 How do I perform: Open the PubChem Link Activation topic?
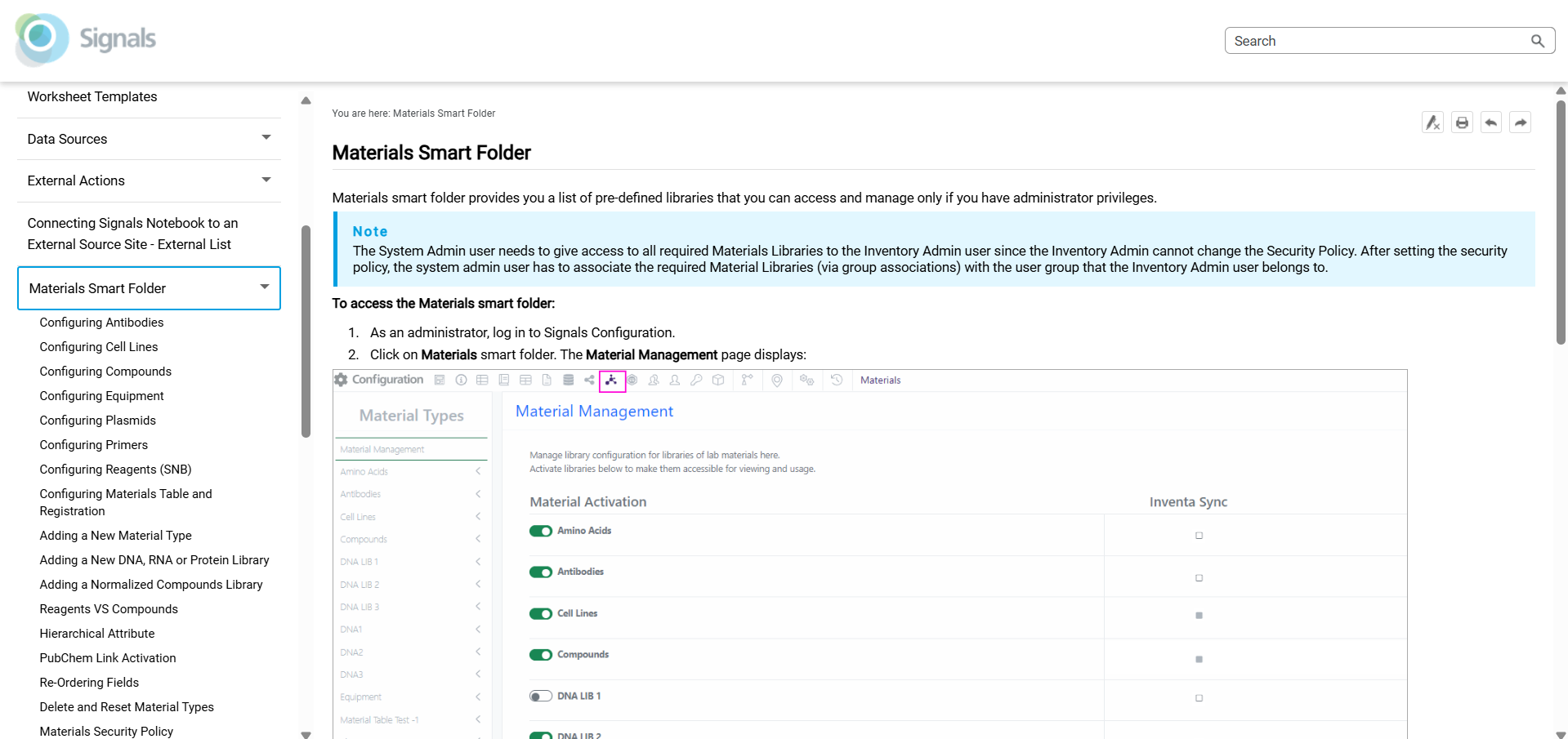[x=108, y=658]
